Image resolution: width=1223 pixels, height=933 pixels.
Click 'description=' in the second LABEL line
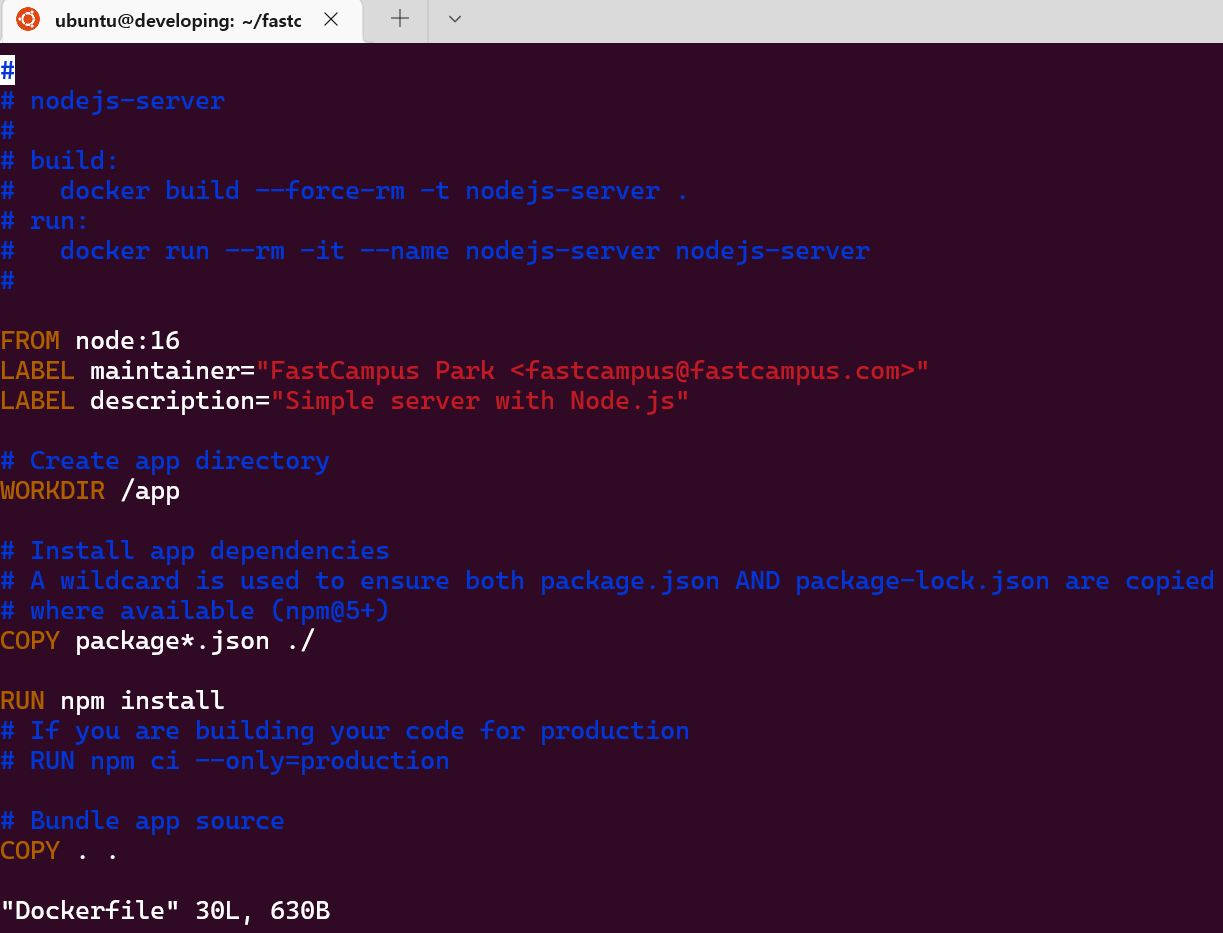tap(181, 401)
